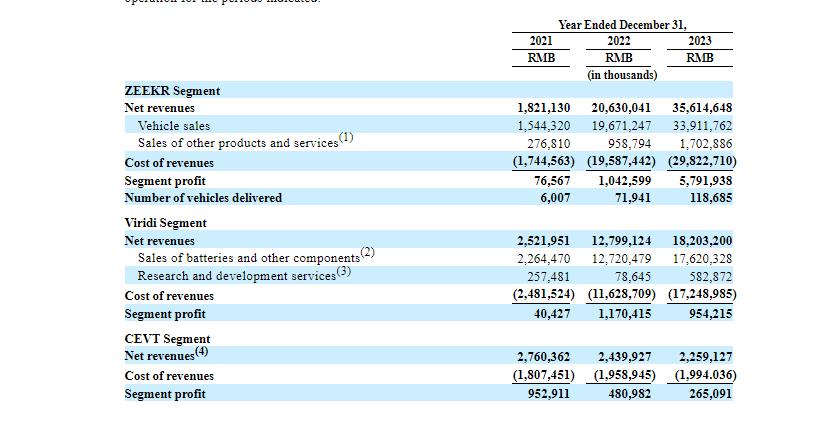Click footnote marker (1) after products and services
839x424 pixels.
click(x=346, y=137)
